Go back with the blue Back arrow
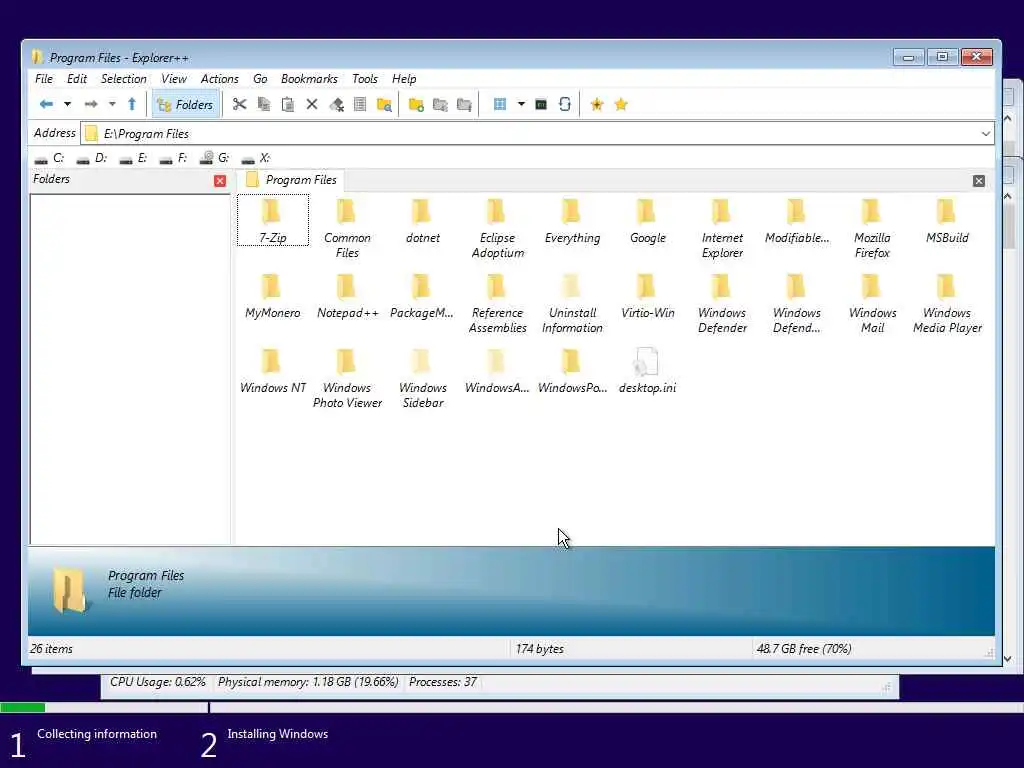 46,104
